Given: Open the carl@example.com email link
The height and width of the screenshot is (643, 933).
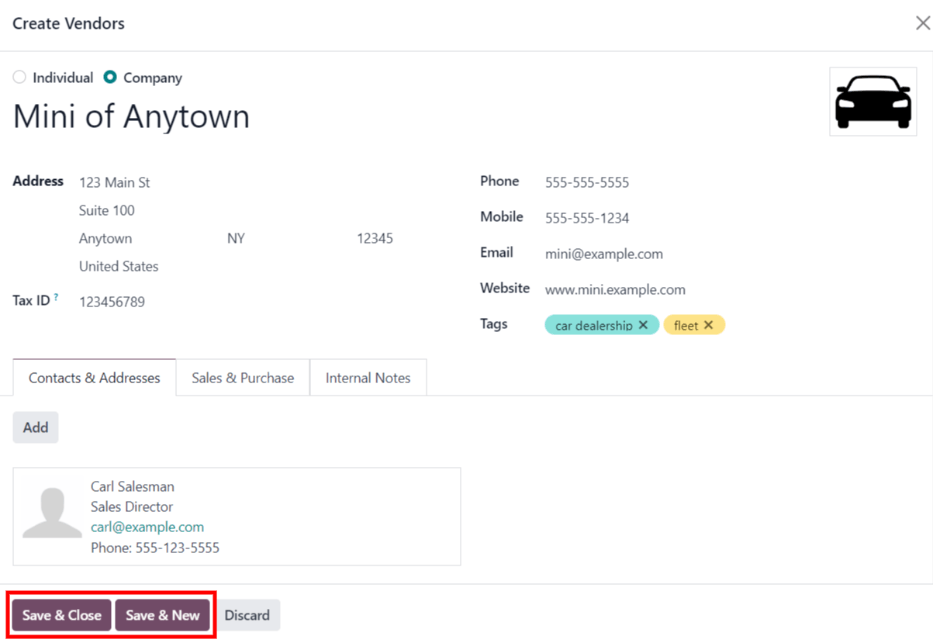Looking at the screenshot, I should pos(147,527).
